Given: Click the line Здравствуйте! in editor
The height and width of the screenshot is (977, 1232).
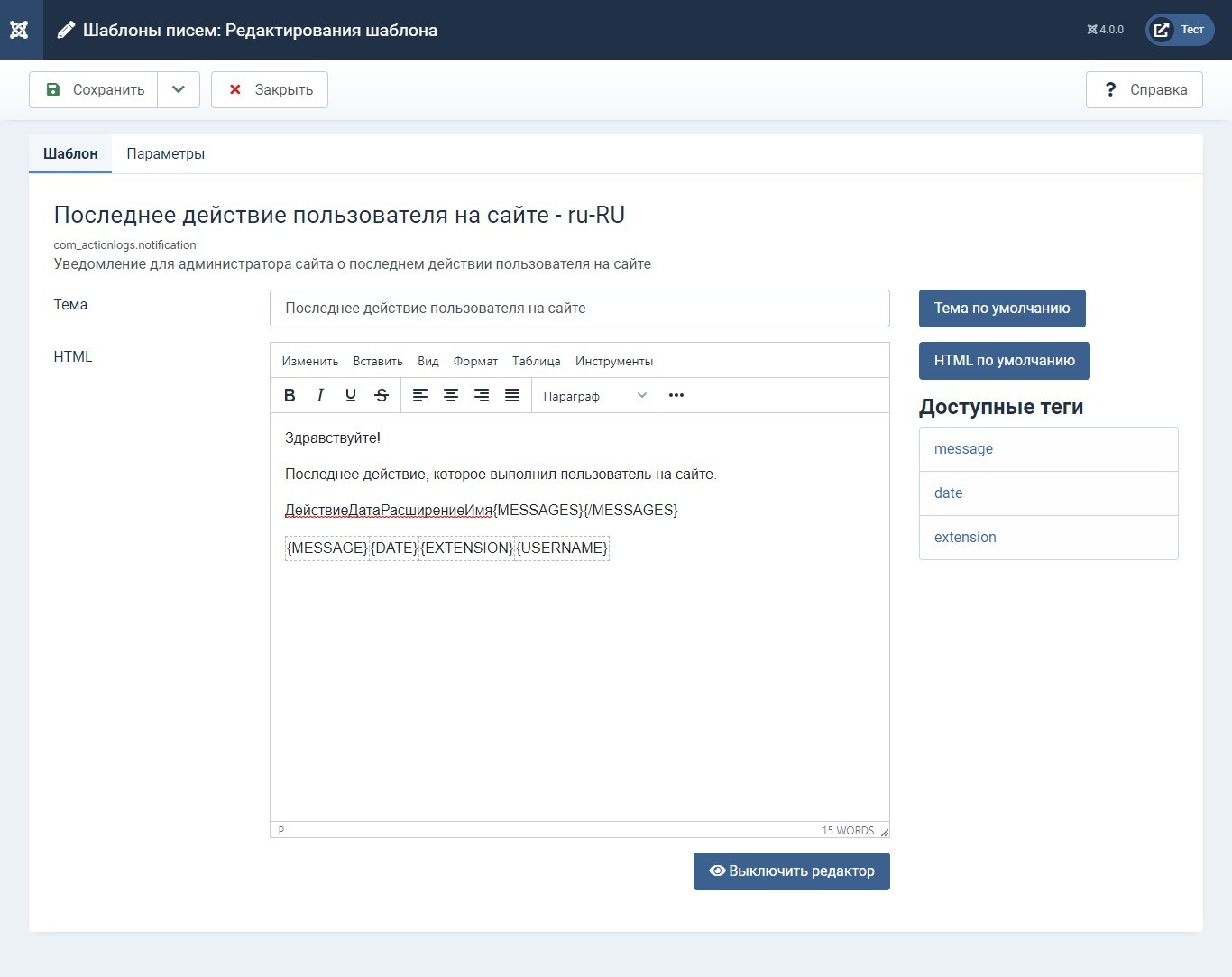Looking at the screenshot, I should pyautogui.click(x=333, y=438).
